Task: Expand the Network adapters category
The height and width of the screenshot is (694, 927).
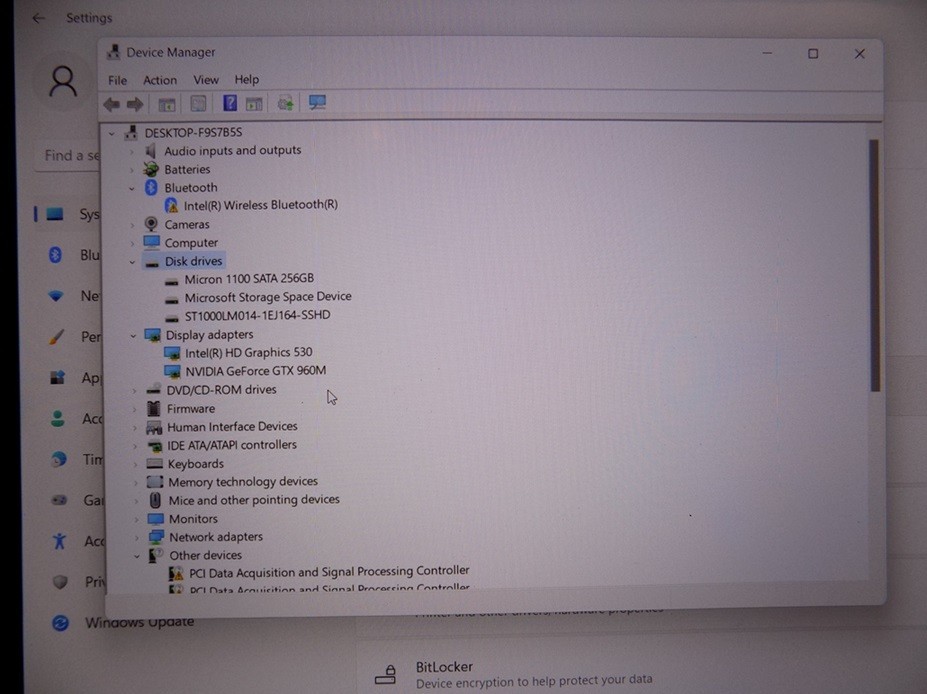Action: (x=137, y=538)
